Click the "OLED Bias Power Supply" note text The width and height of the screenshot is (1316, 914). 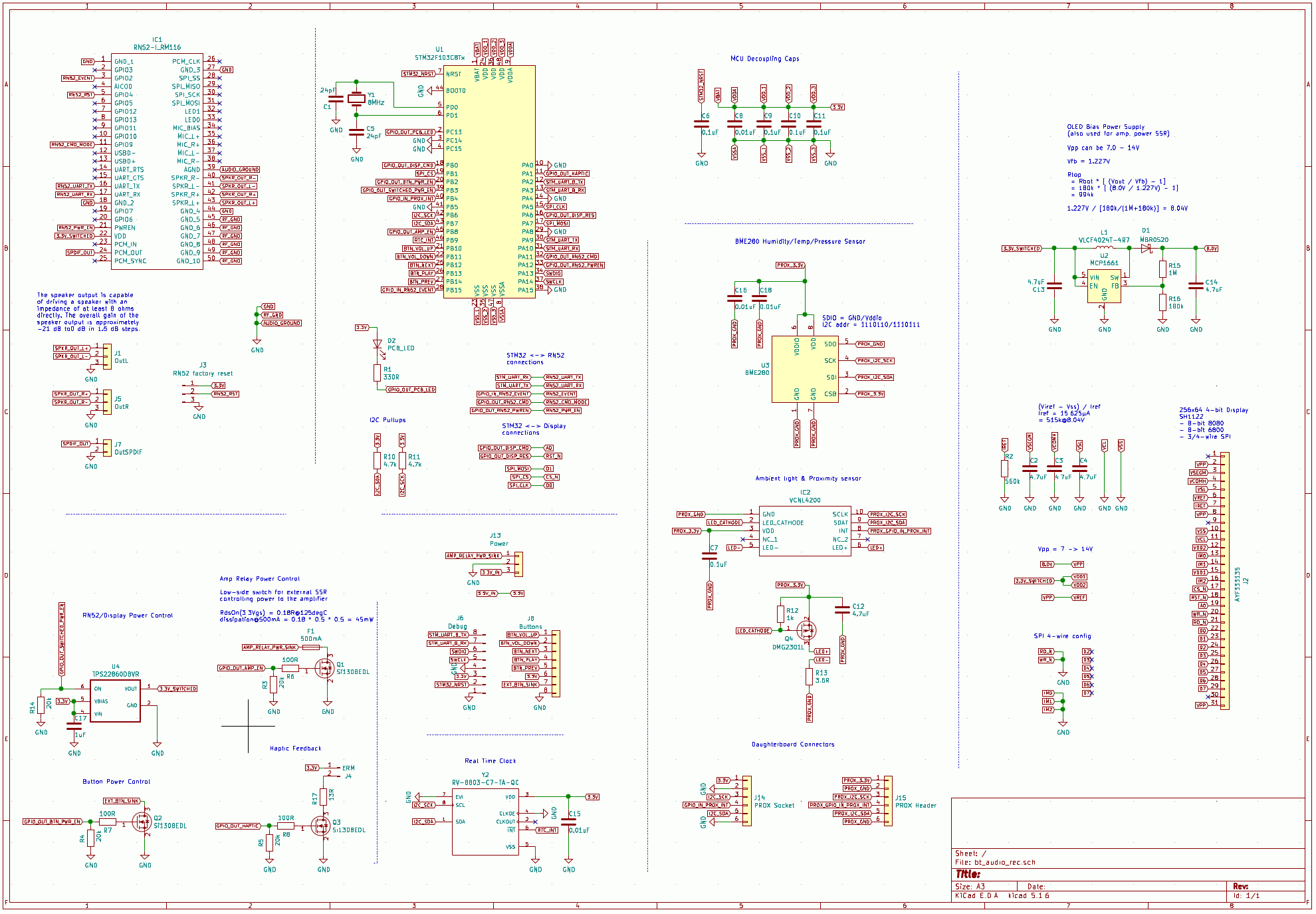(1105, 126)
